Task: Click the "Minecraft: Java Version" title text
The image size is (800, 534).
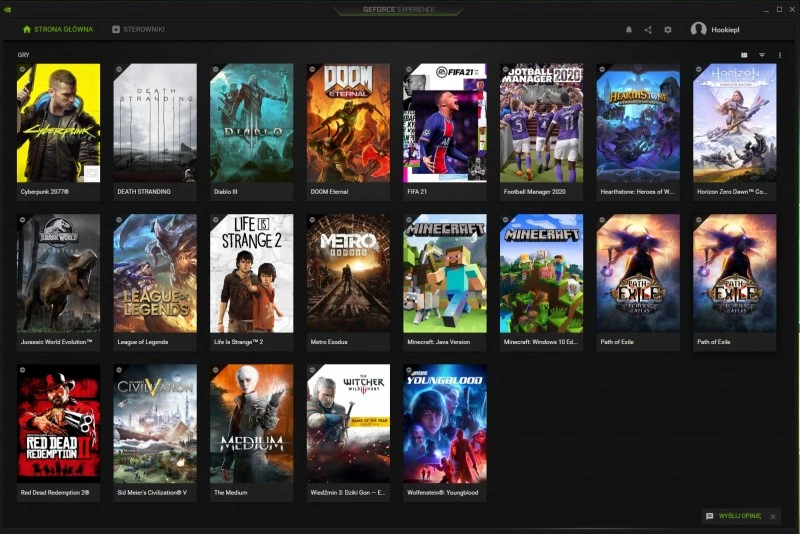Action: point(438,342)
